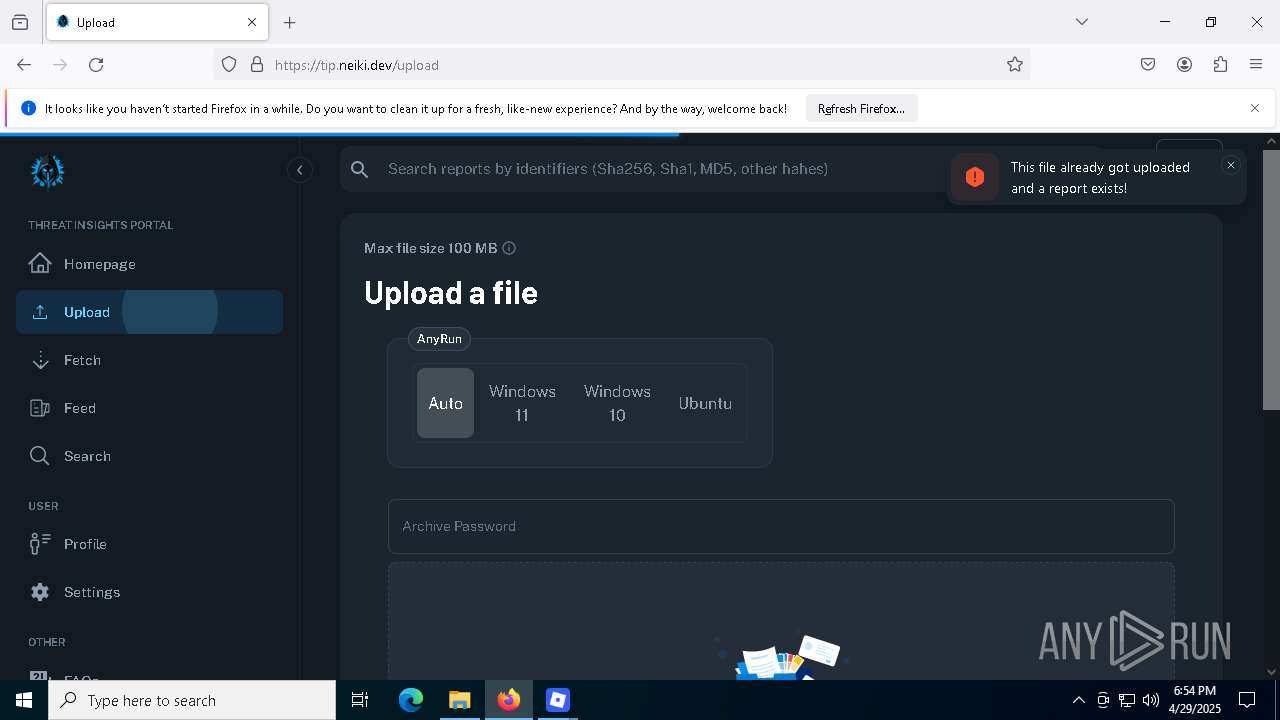
Task: Click the recent browsing view icon
Action: click(x=20, y=22)
